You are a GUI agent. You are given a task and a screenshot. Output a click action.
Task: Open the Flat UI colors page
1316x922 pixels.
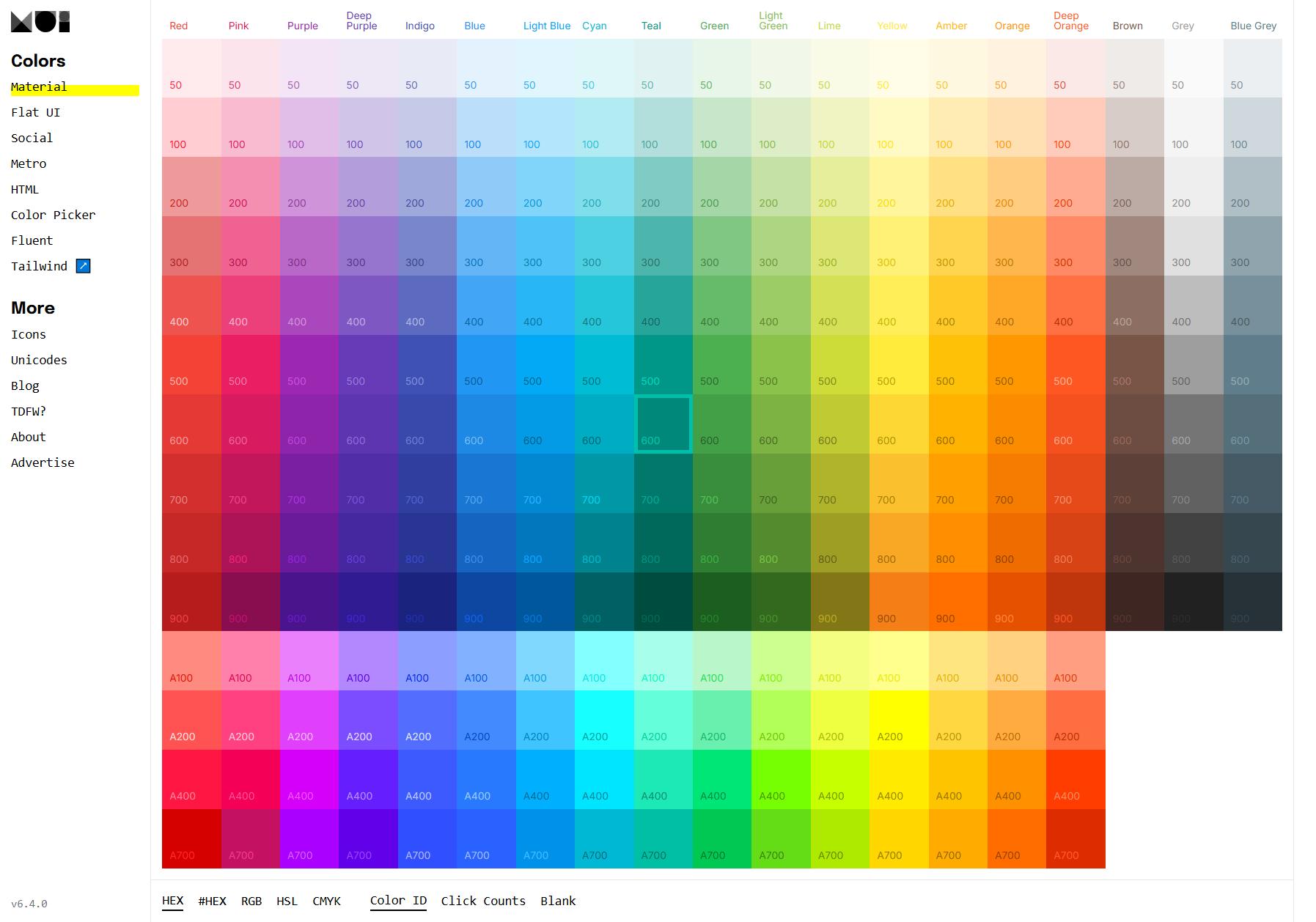pyautogui.click(x=36, y=112)
